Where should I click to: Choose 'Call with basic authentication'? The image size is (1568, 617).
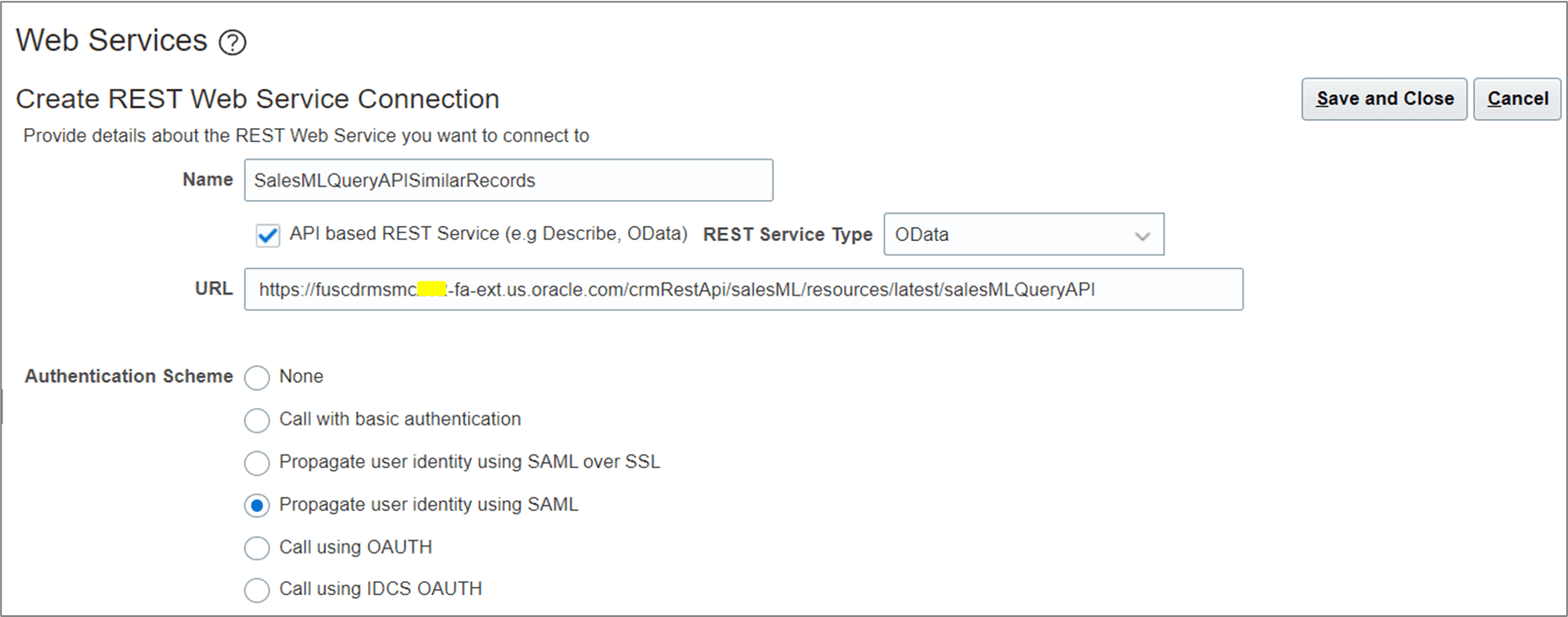click(x=257, y=420)
